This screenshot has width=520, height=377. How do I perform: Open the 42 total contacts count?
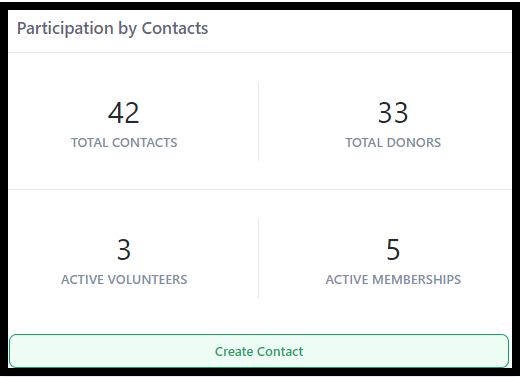click(x=123, y=113)
